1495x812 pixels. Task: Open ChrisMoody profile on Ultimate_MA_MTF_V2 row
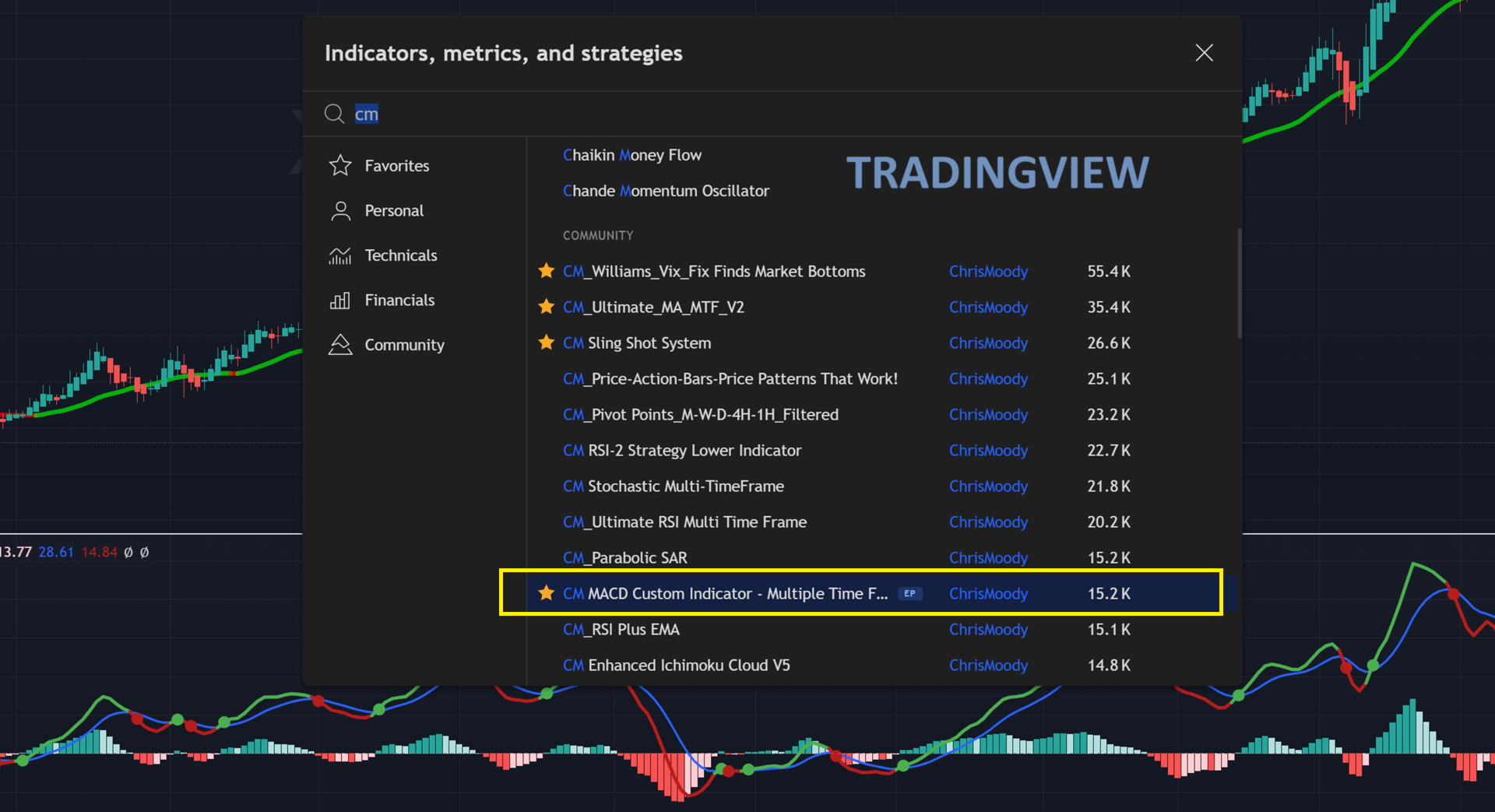click(x=988, y=308)
